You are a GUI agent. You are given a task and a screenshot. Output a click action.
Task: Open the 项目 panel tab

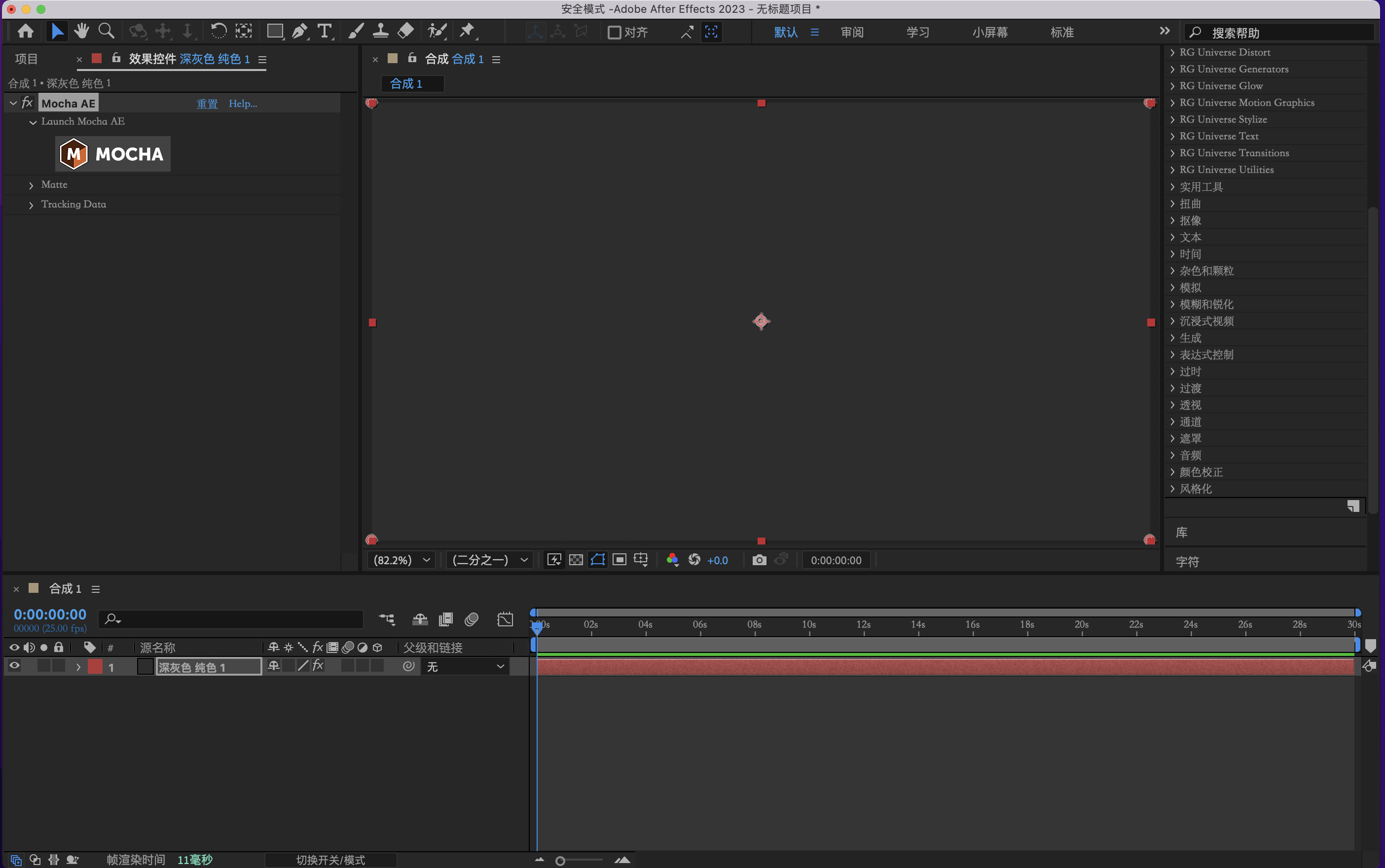pos(27,59)
